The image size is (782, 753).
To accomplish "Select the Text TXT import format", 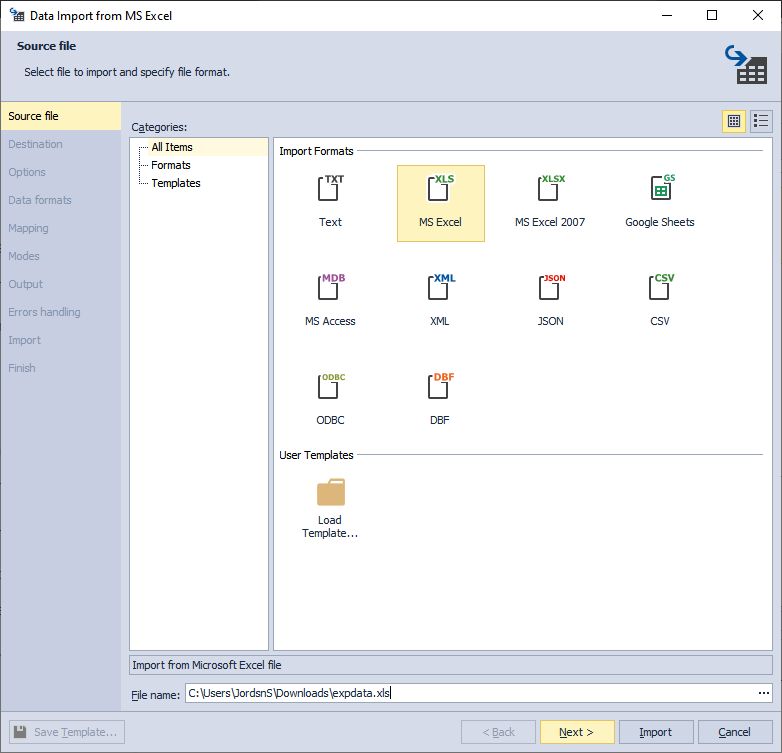I will (330, 203).
